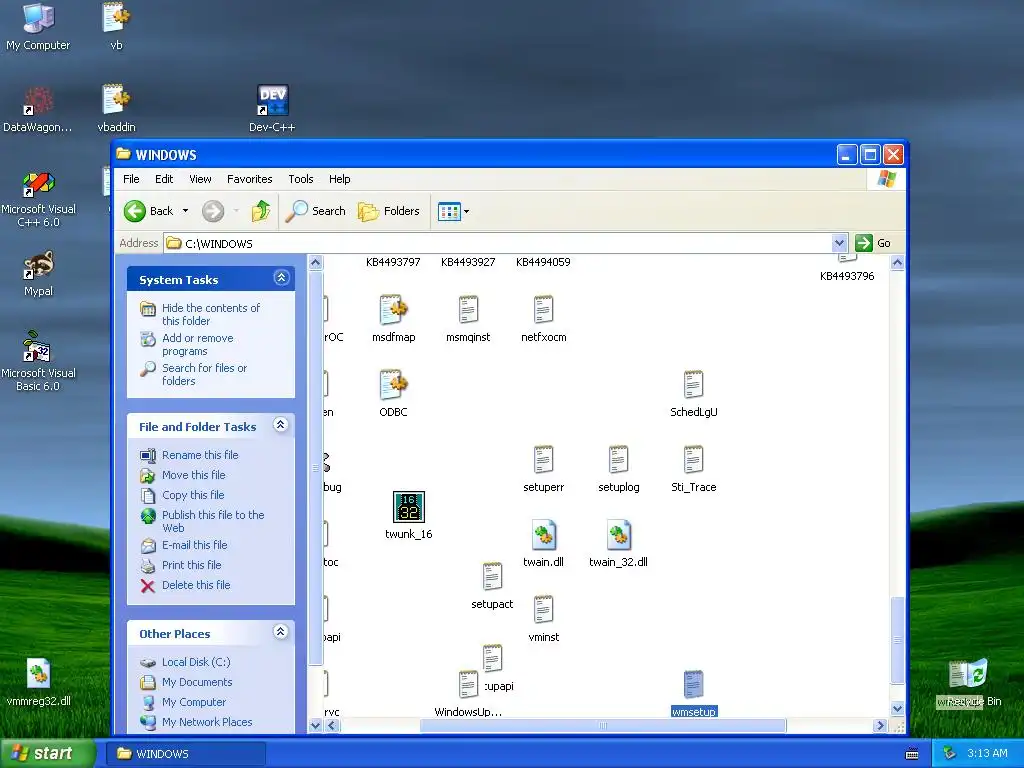Click the file list horizontal scrollbar thumb
This screenshot has width=1024, height=768.
[x=603, y=726]
